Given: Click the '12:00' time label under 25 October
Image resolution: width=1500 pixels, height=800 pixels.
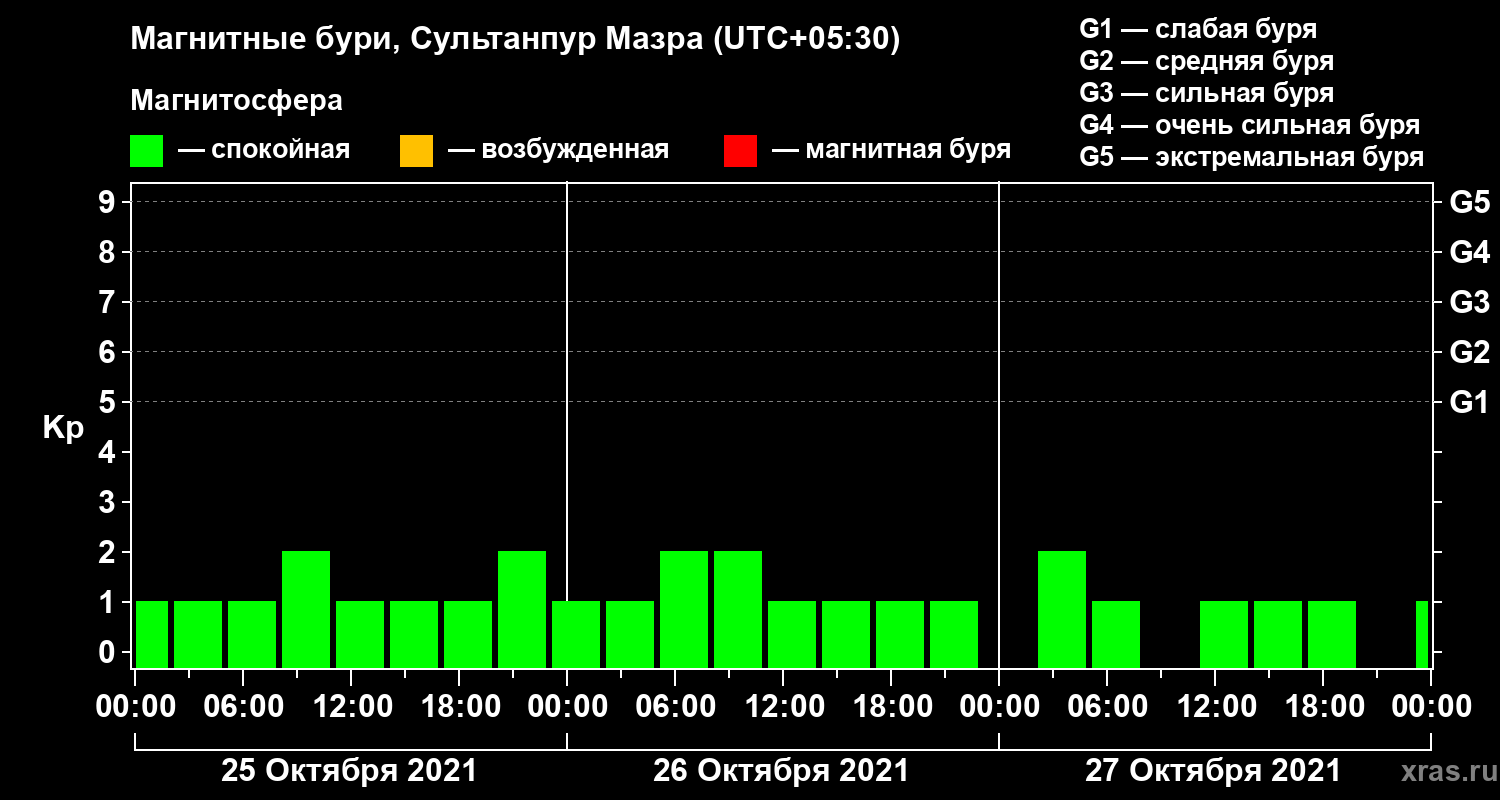Looking at the screenshot, I should (x=351, y=706).
